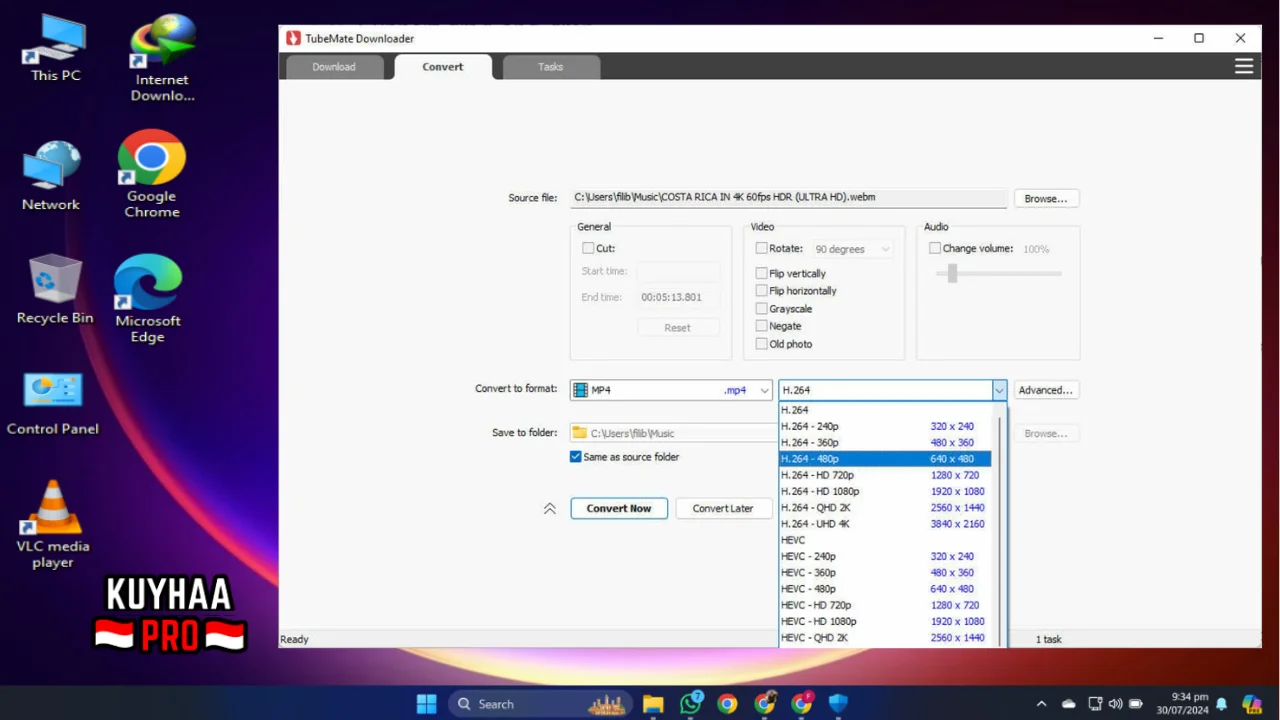The image size is (1280, 720).
Task: Enable the Change volume checkbox
Action: (x=935, y=248)
